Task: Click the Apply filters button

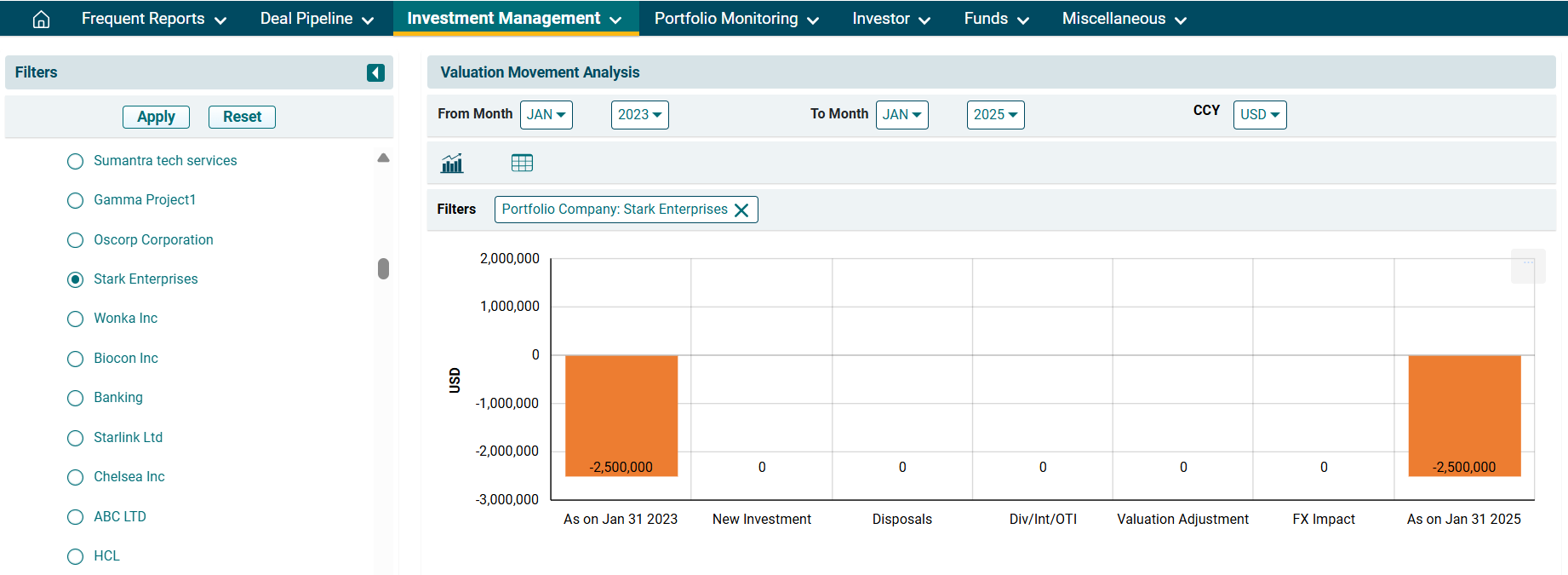Action: pos(156,117)
